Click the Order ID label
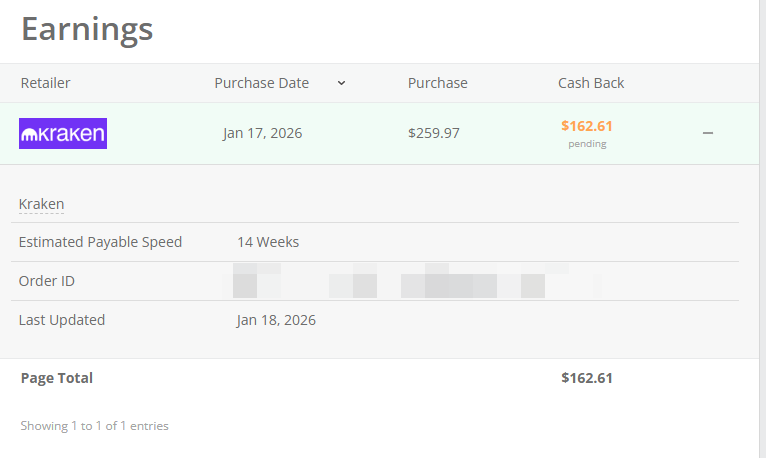766x458 pixels. (47, 281)
